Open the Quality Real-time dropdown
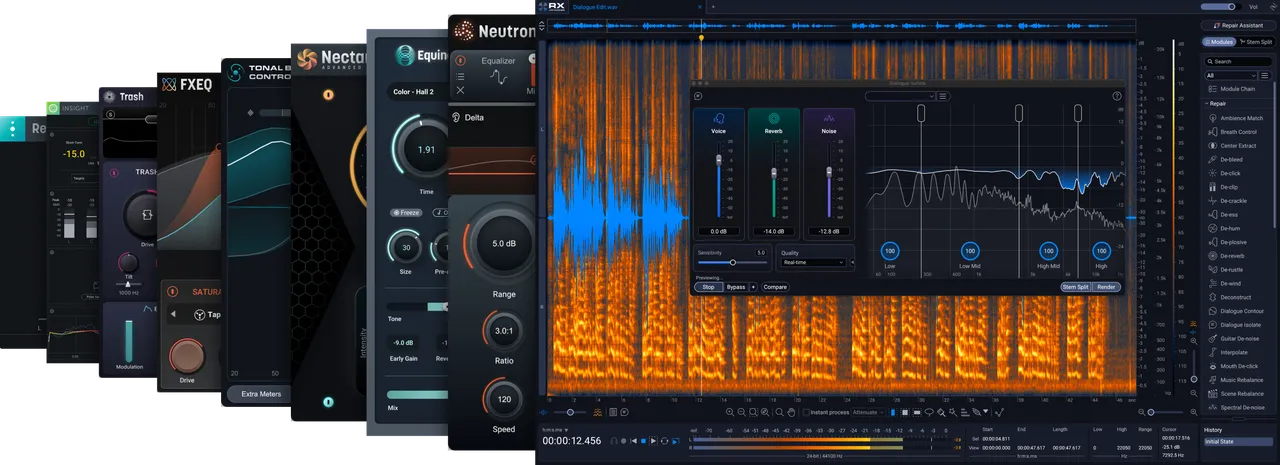Viewport: 1280px width, 465px height. (x=813, y=263)
